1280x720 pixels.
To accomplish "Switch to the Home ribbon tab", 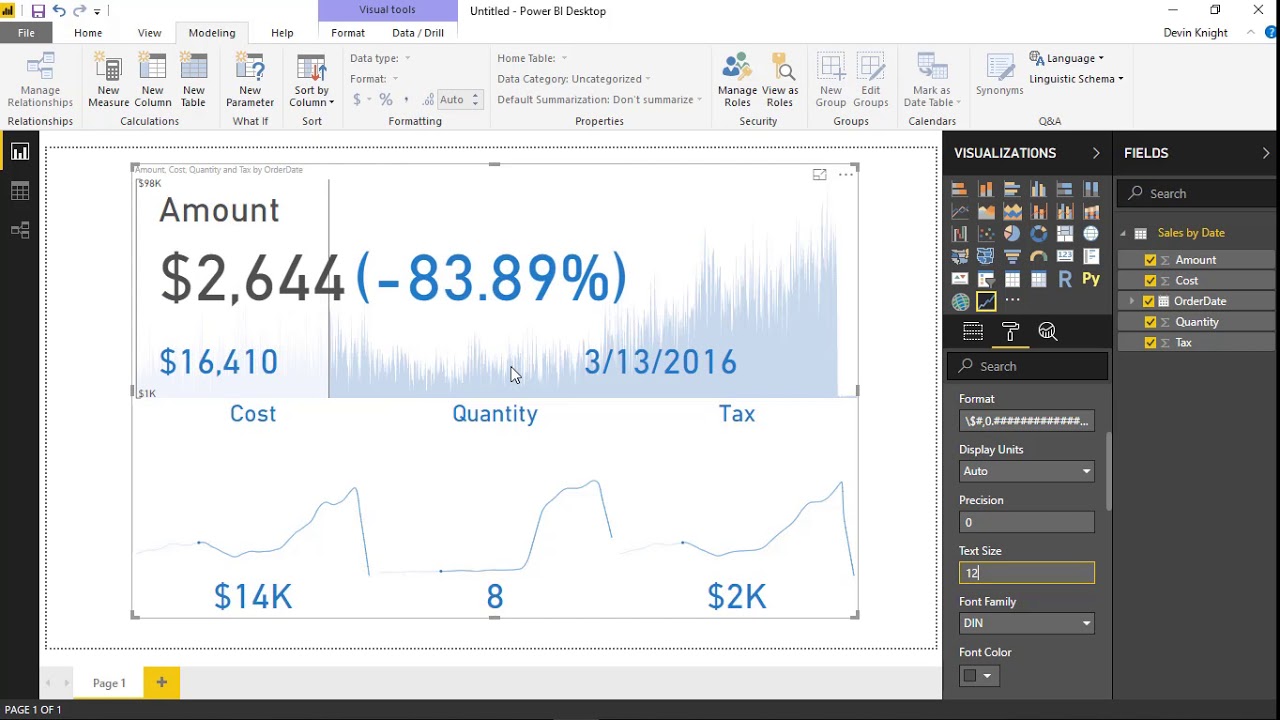I will pos(88,33).
